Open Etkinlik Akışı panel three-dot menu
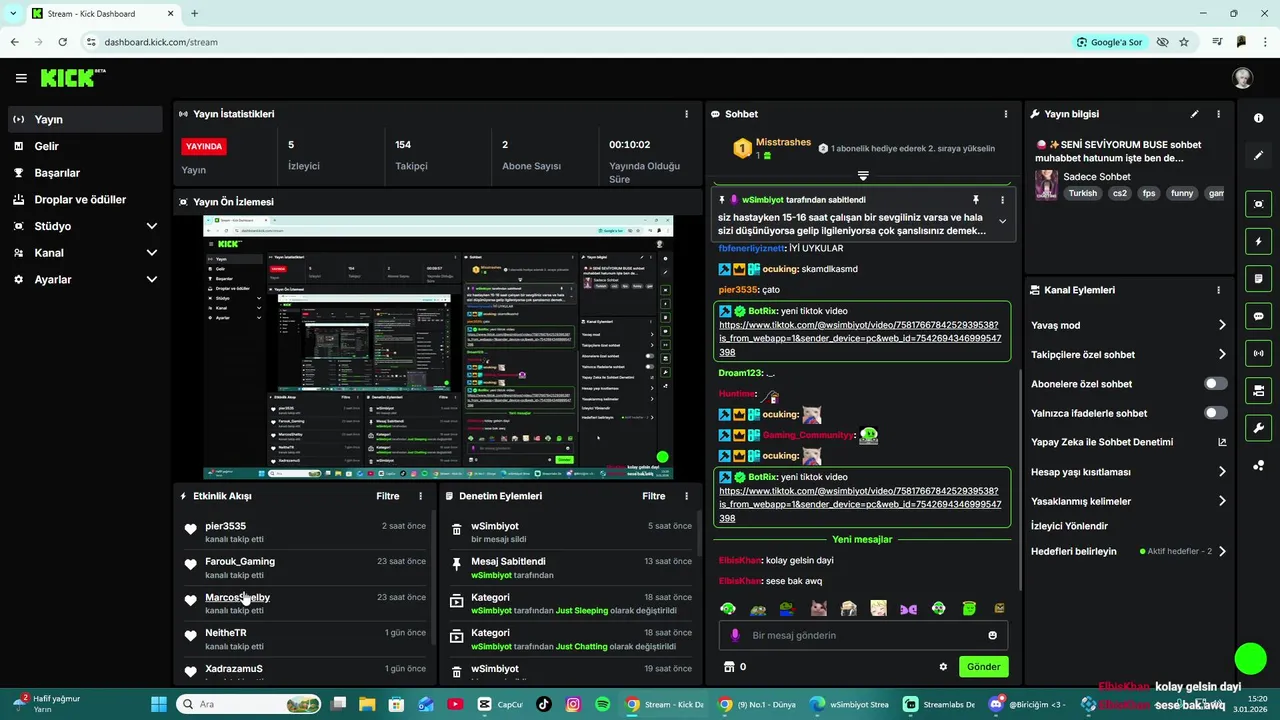The width and height of the screenshot is (1280, 720). pyautogui.click(x=420, y=496)
